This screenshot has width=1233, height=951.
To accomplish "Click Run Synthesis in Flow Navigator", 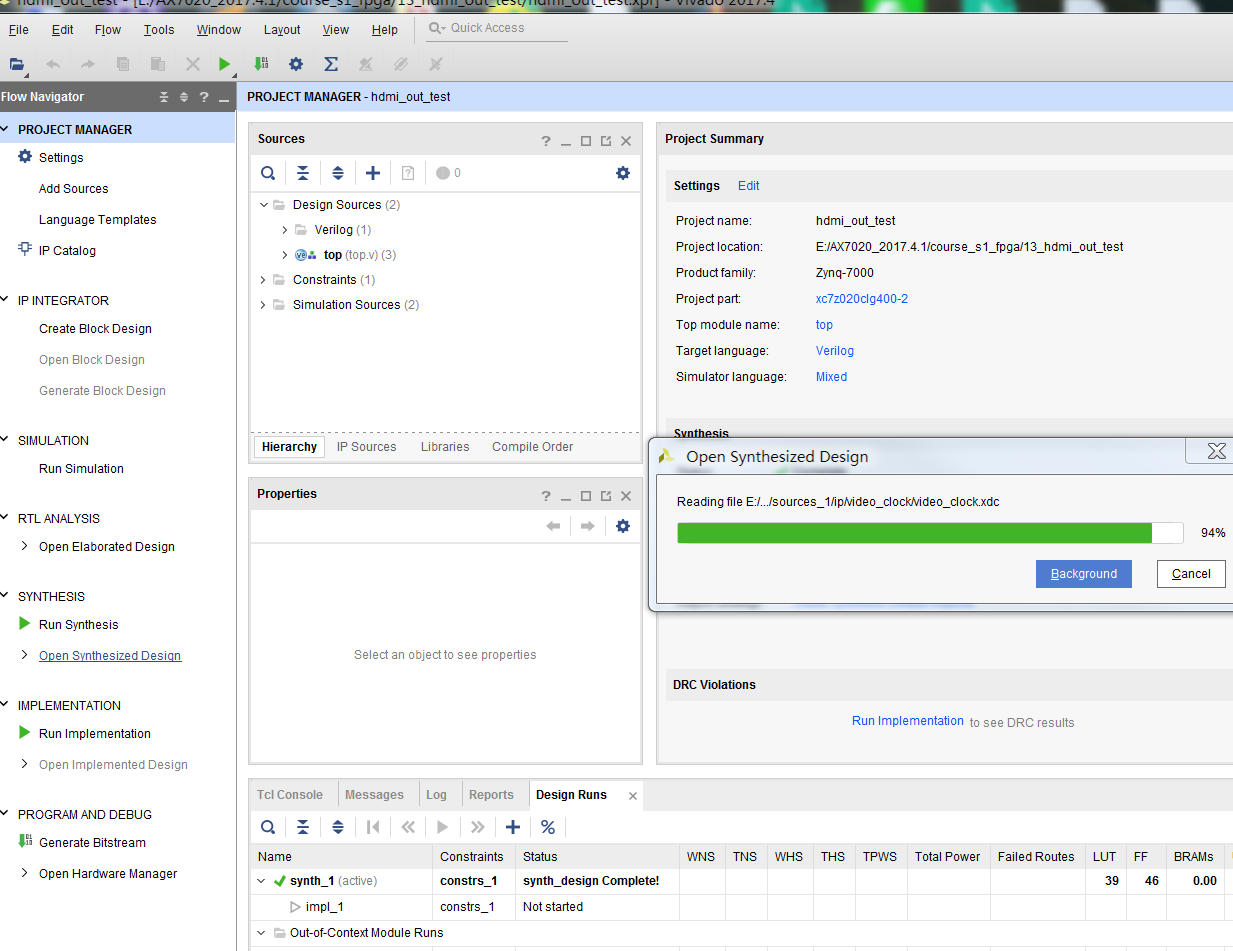I will coord(78,625).
